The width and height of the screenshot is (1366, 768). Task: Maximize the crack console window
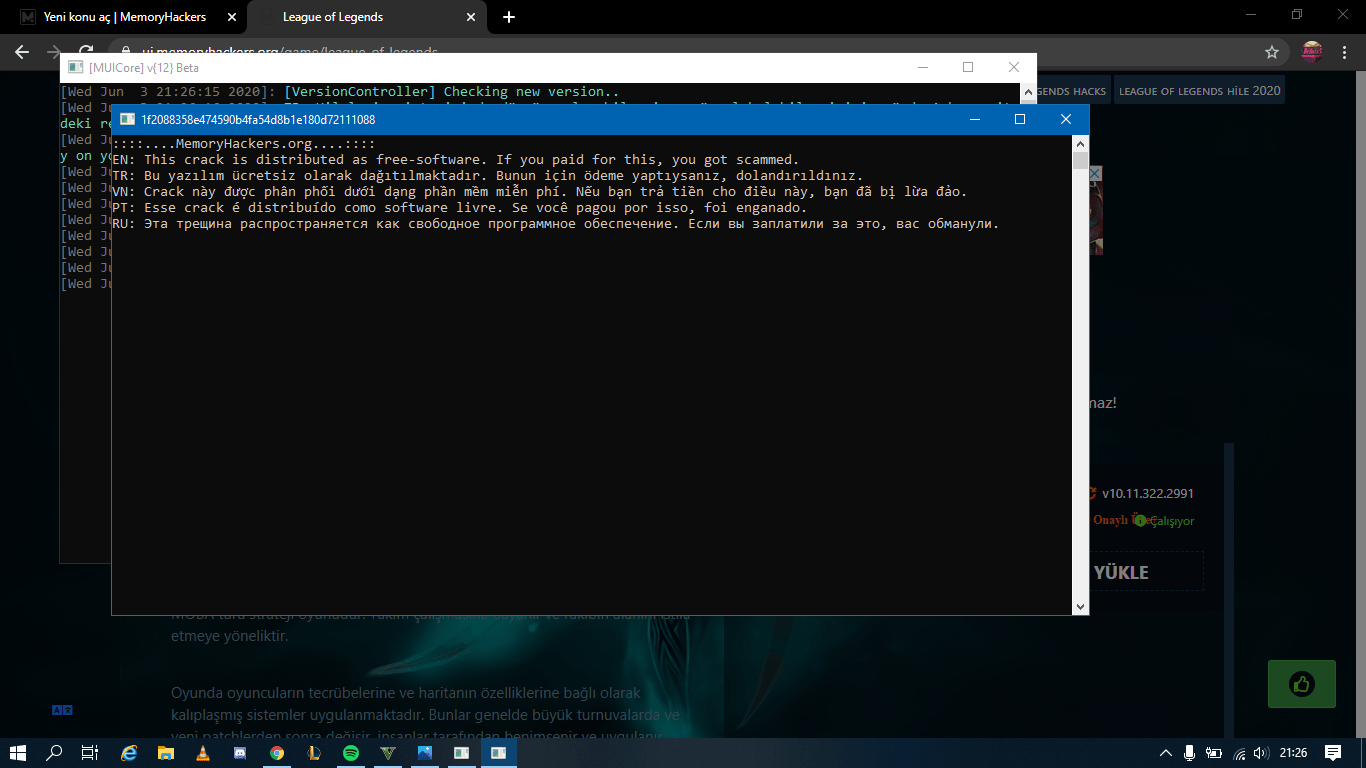pyautogui.click(x=1020, y=119)
